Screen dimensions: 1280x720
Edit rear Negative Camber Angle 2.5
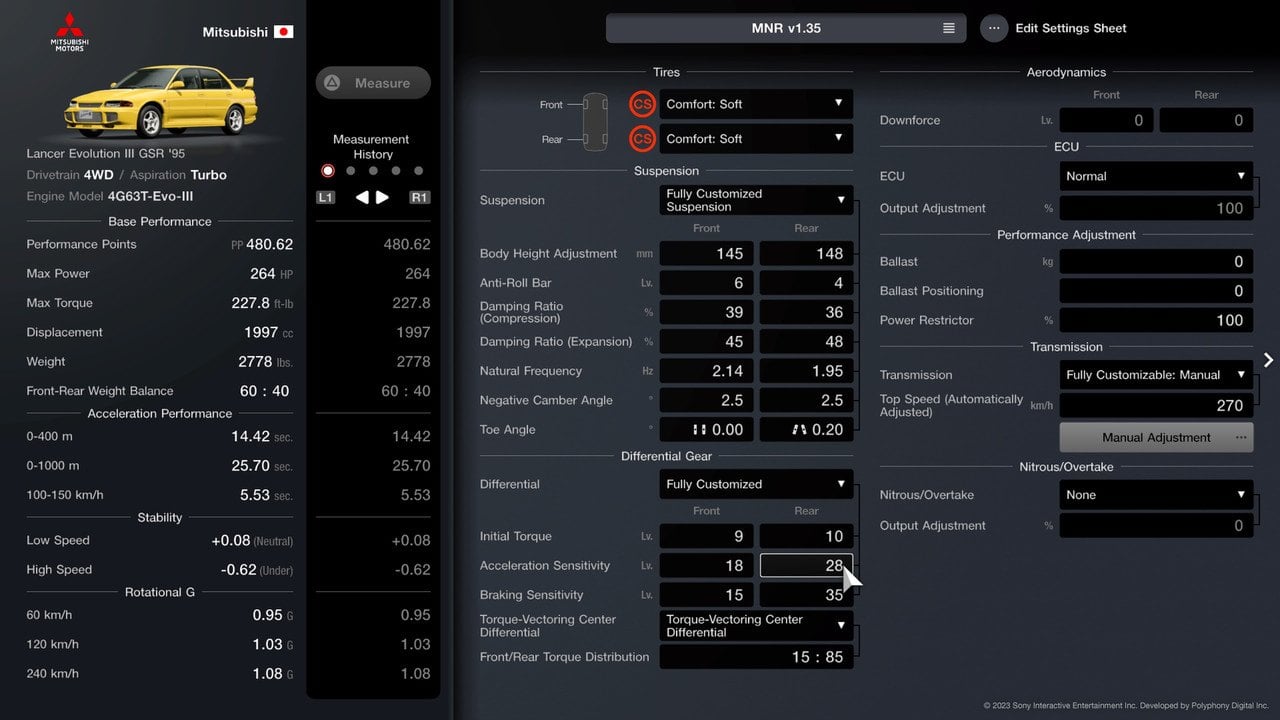click(806, 400)
